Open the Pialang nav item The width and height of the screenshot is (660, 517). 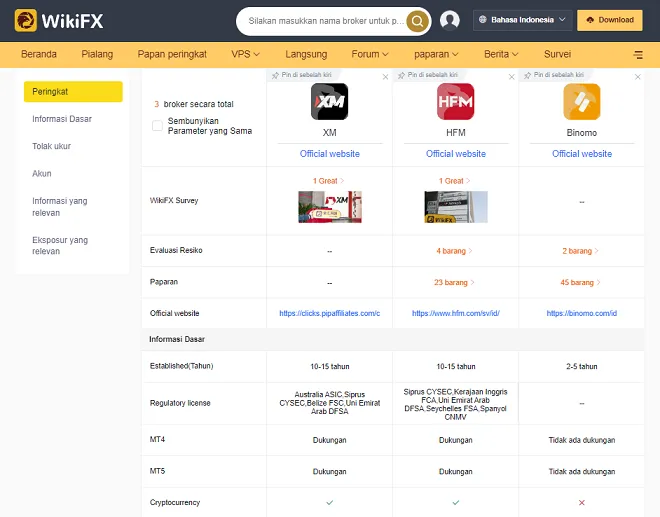(97, 54)
